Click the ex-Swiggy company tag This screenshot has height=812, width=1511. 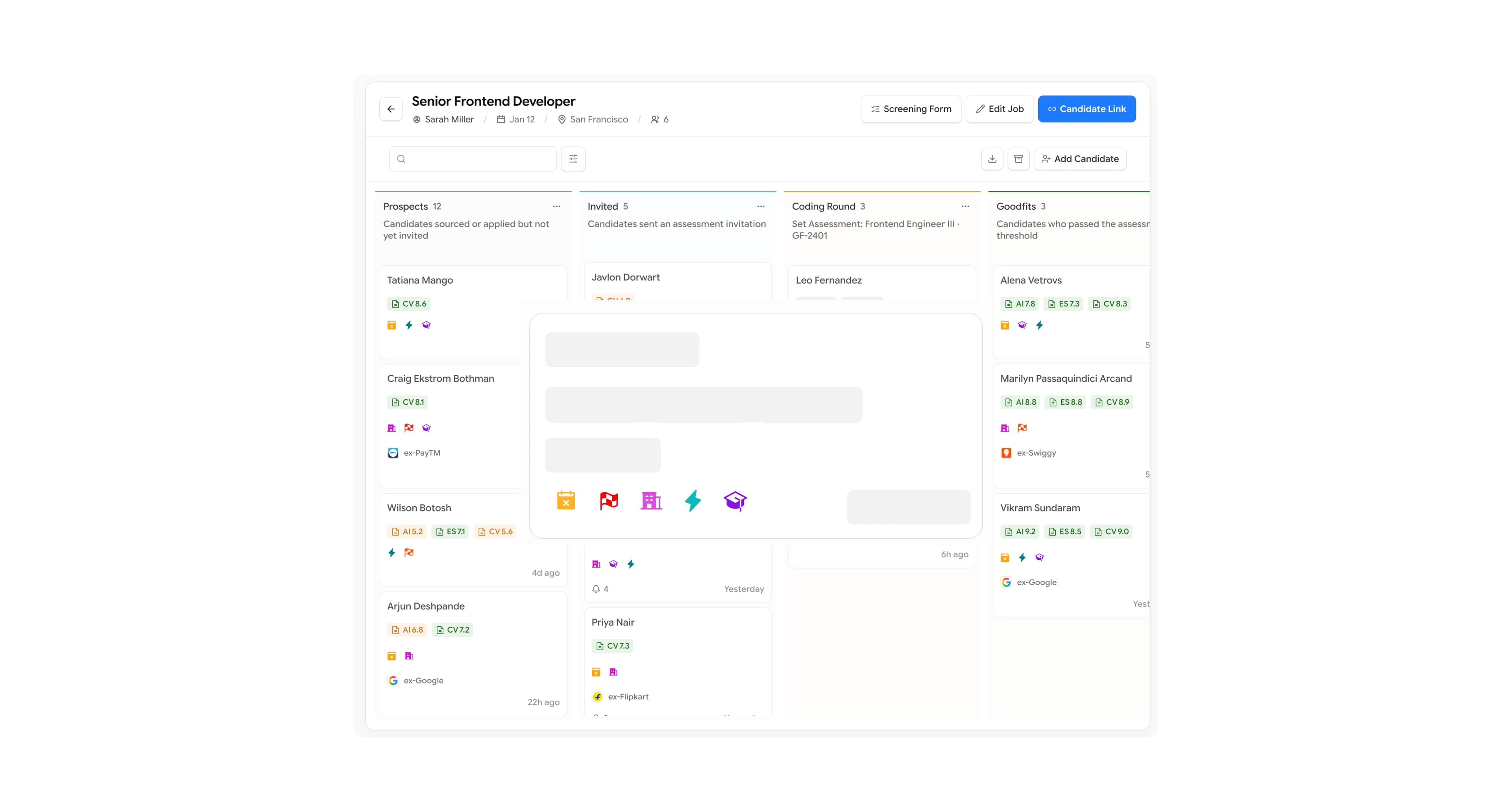click(x=1028, y=452)
